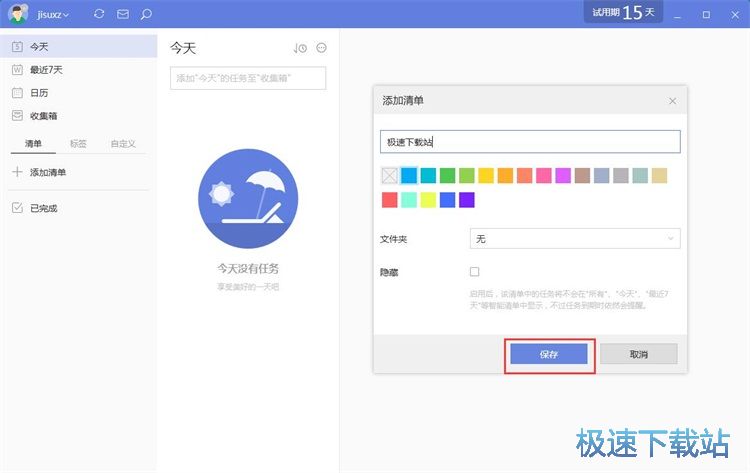The height and width of the screenshot is (473, 750).
Task: Select 今天 in the sidebar
Action: pyautogui.click(x=78, y=46)
